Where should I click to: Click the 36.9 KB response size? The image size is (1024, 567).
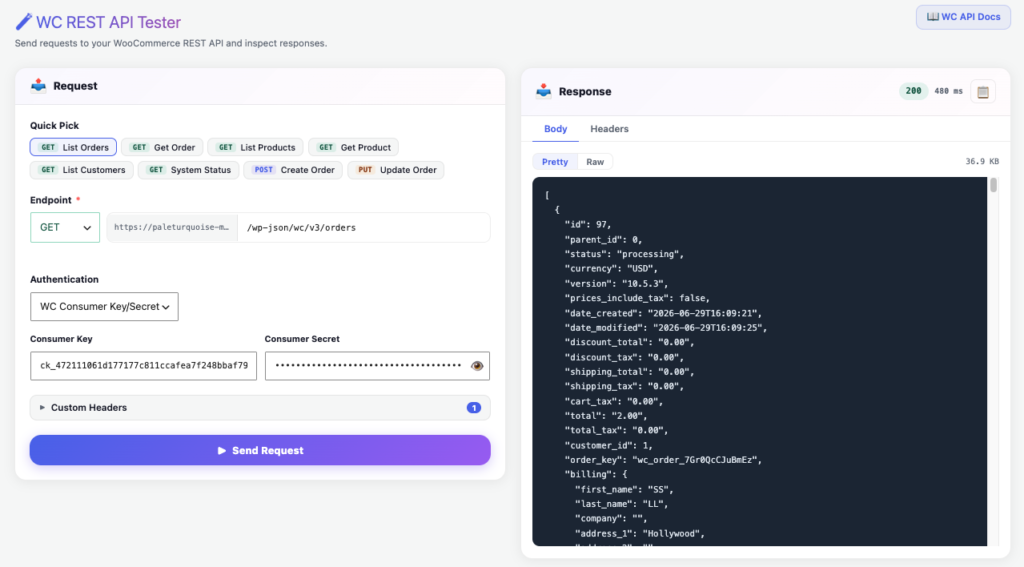982,161
